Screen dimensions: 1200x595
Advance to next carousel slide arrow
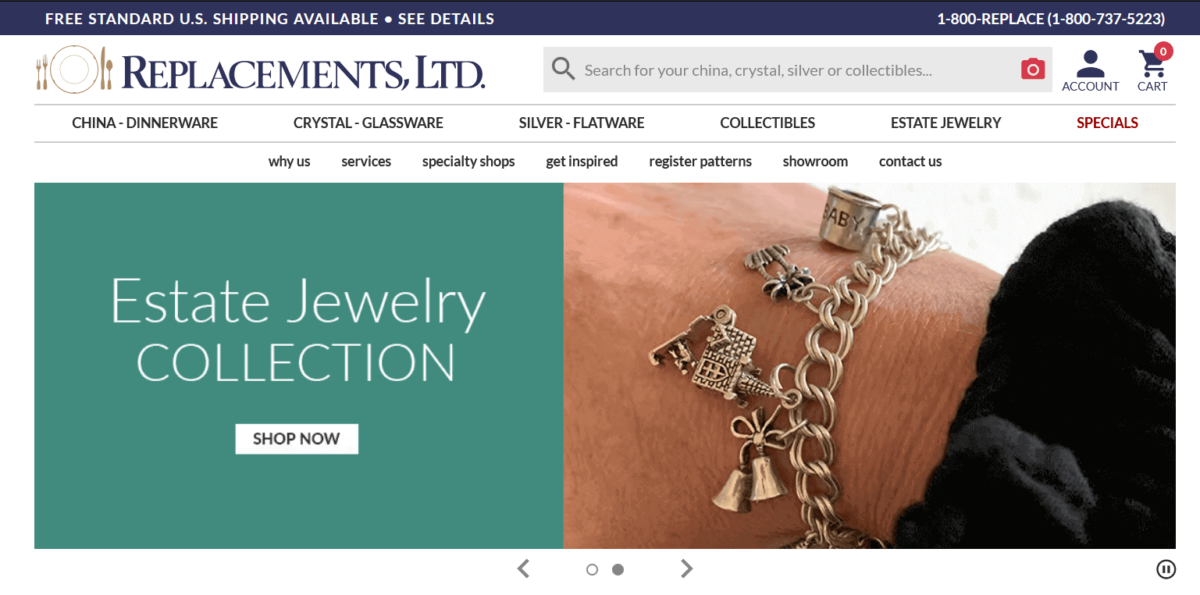click(x=686, y=569)
